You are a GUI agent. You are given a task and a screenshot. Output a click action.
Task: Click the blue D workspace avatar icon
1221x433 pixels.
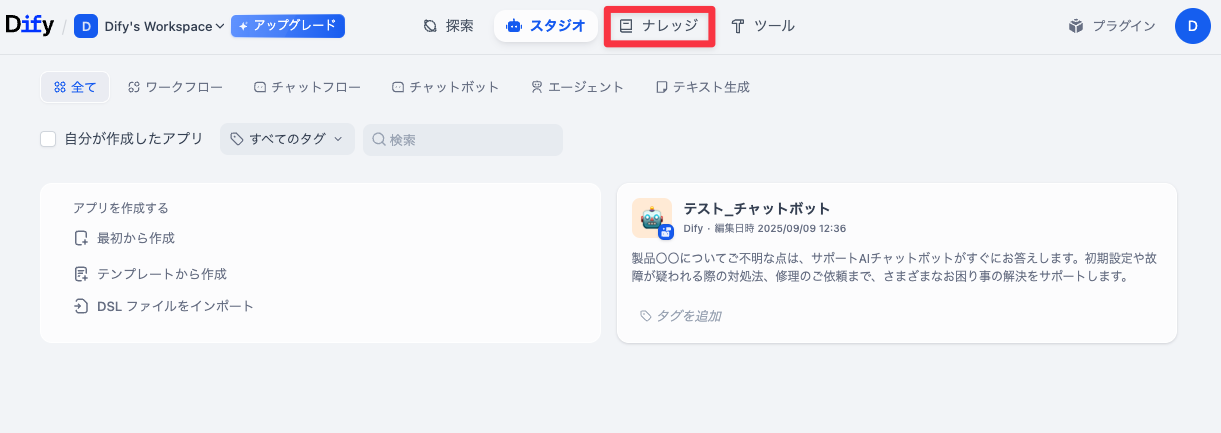[x=86, y=26]
